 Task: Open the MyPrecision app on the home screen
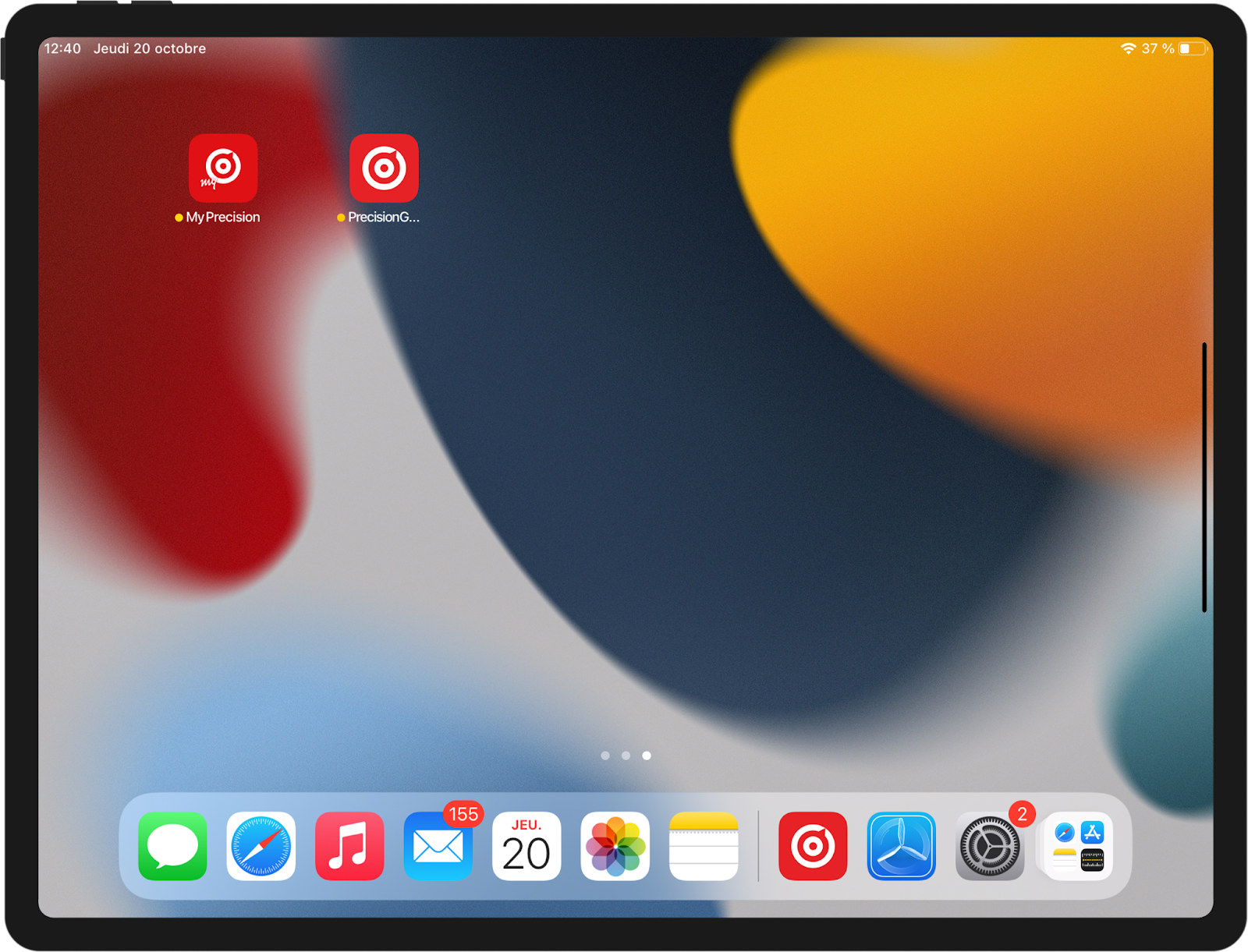[223, 168]
